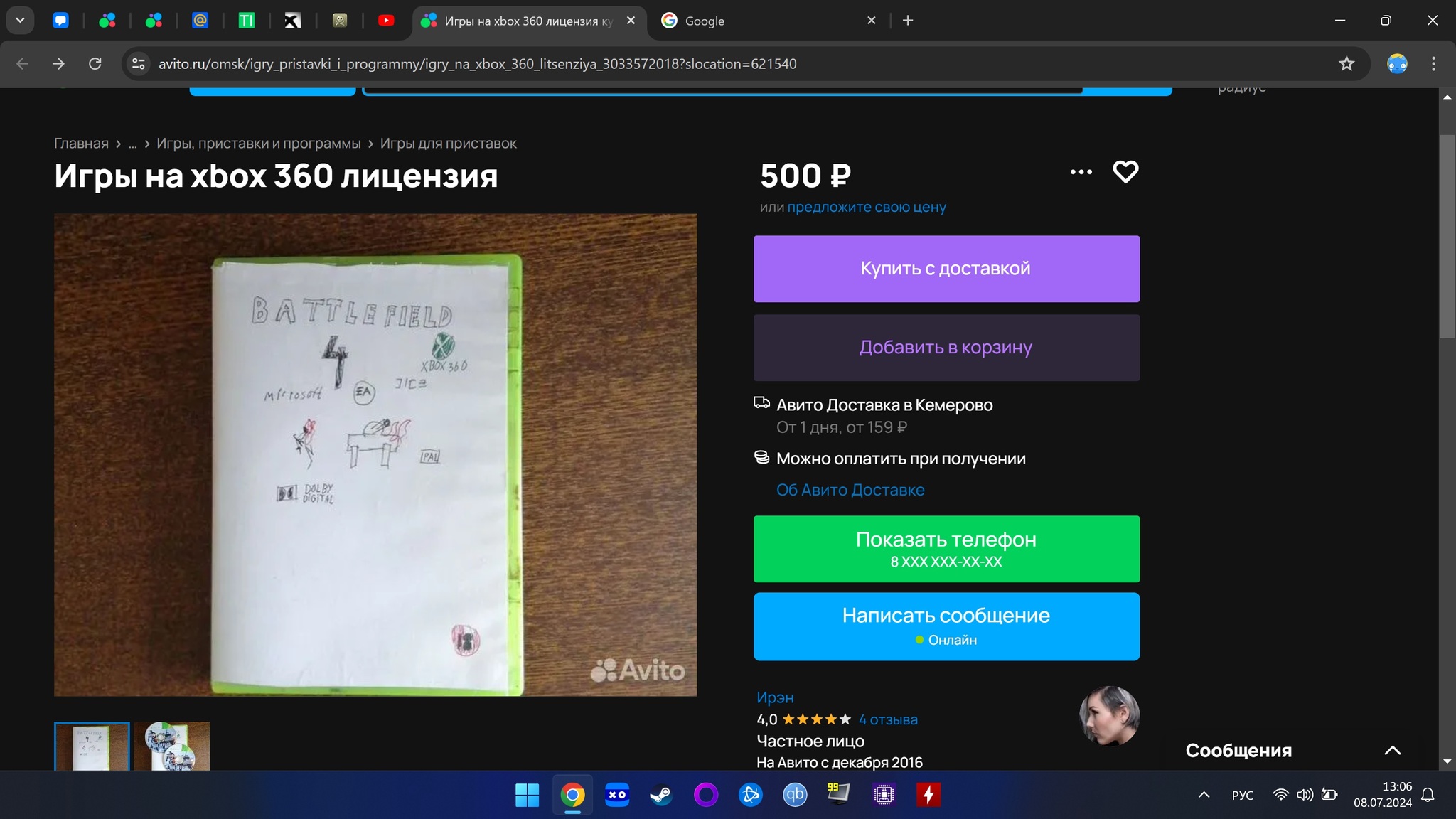Open the red lightning app in taskbar

tap(928, 795)
